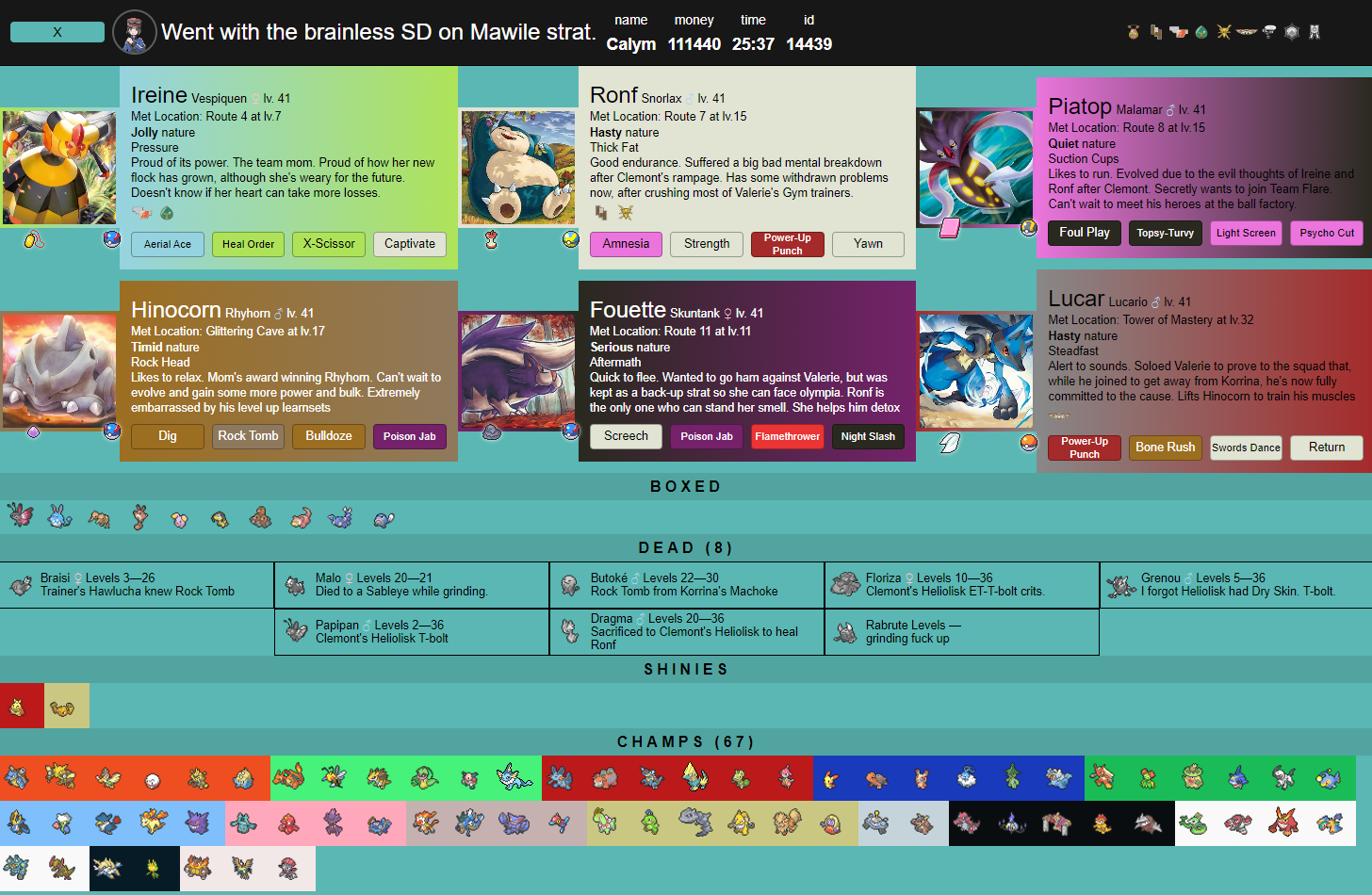1372x895 pixels.
Task: Select Ronf's Amnesia move
Action: (x=626, y=244)
